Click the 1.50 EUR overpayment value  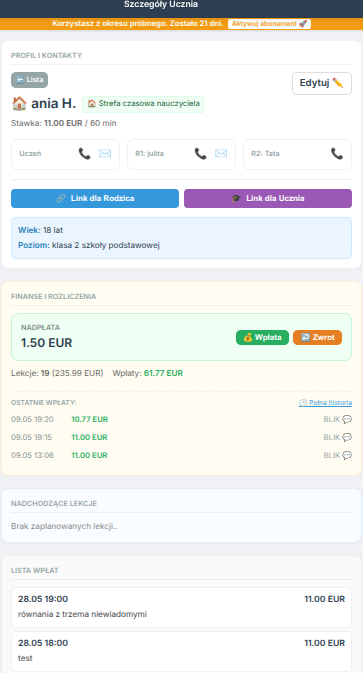click(x=47, y=343)
